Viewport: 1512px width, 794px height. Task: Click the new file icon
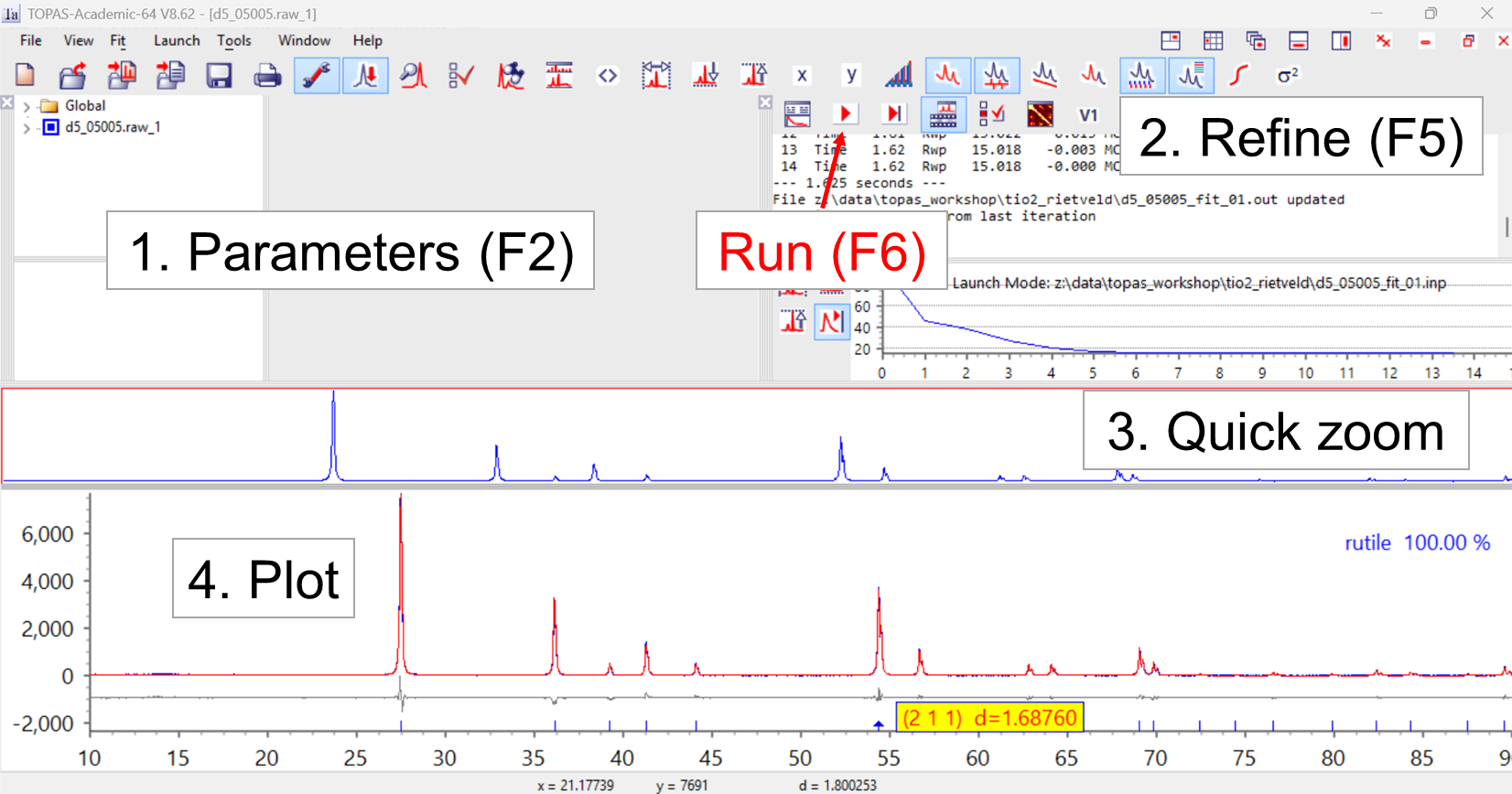(x=25, y=75)
